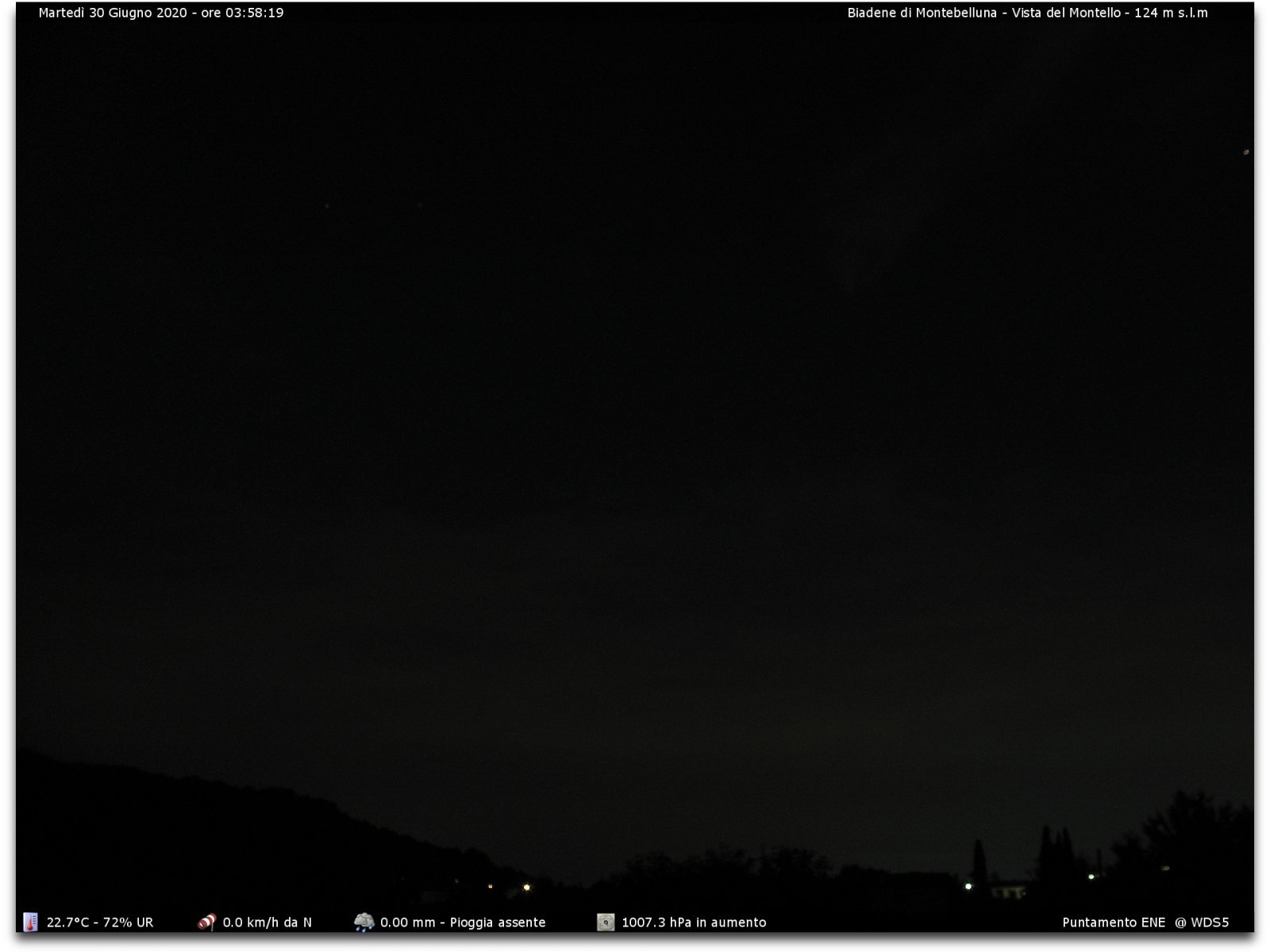Click the thermometer temperature icon
The height and width of the screenshot is (952, 1270).
pos(30,922)
